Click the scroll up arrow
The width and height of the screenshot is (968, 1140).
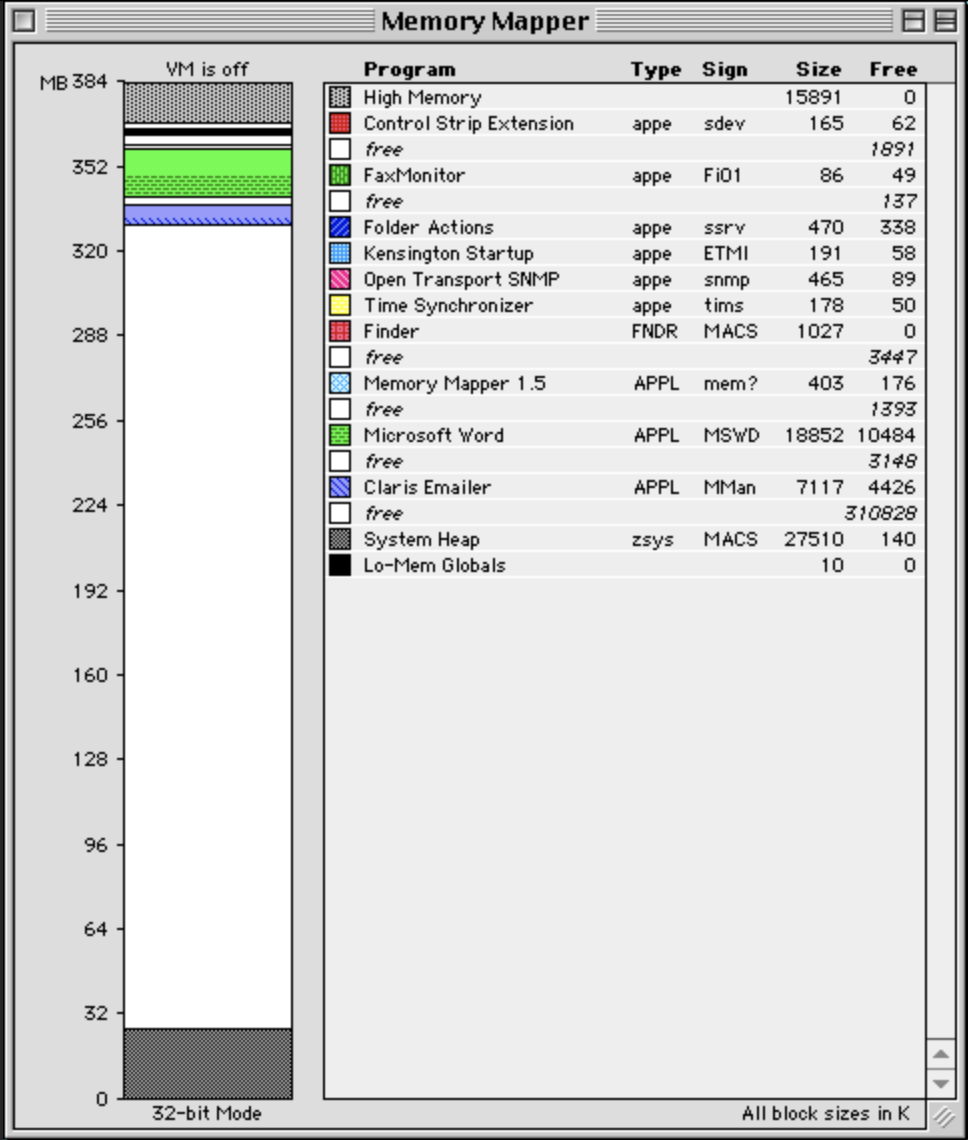click(x=940, y=1054)
